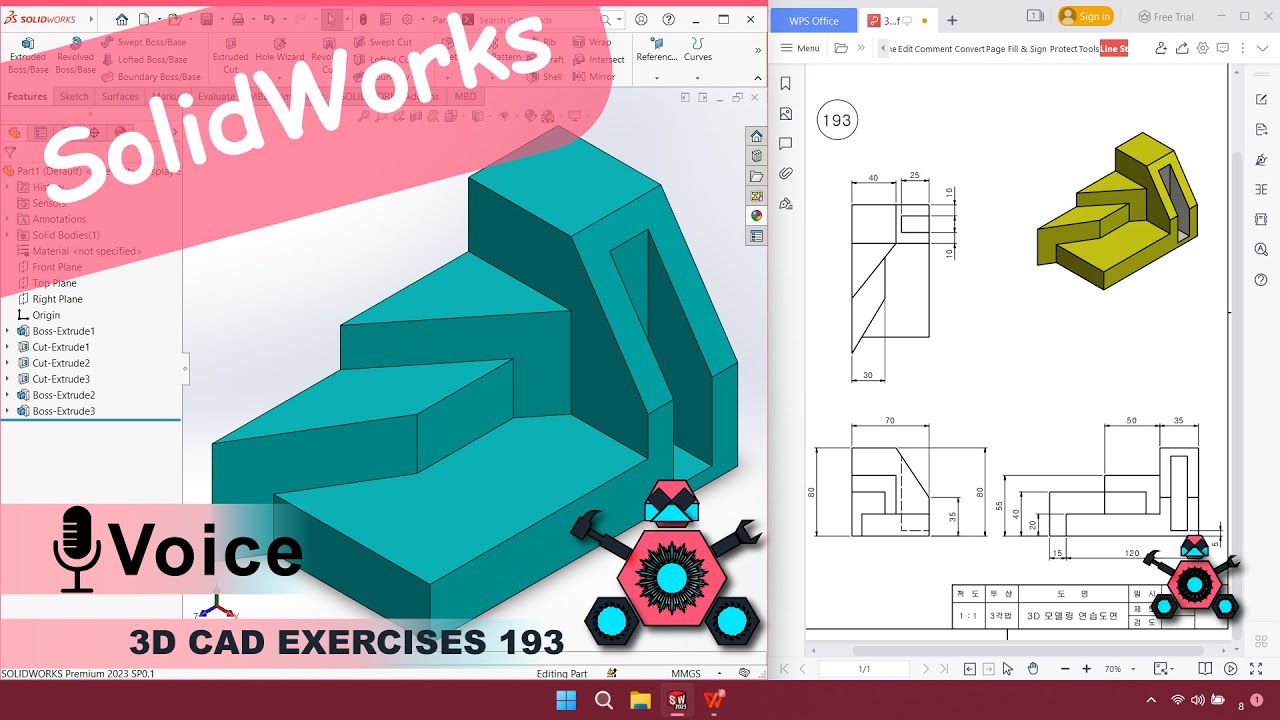Click WPS export share arrow icon
Image resolution: width=1280 pixels, height=720 pixels.
tap(1182, 48)
